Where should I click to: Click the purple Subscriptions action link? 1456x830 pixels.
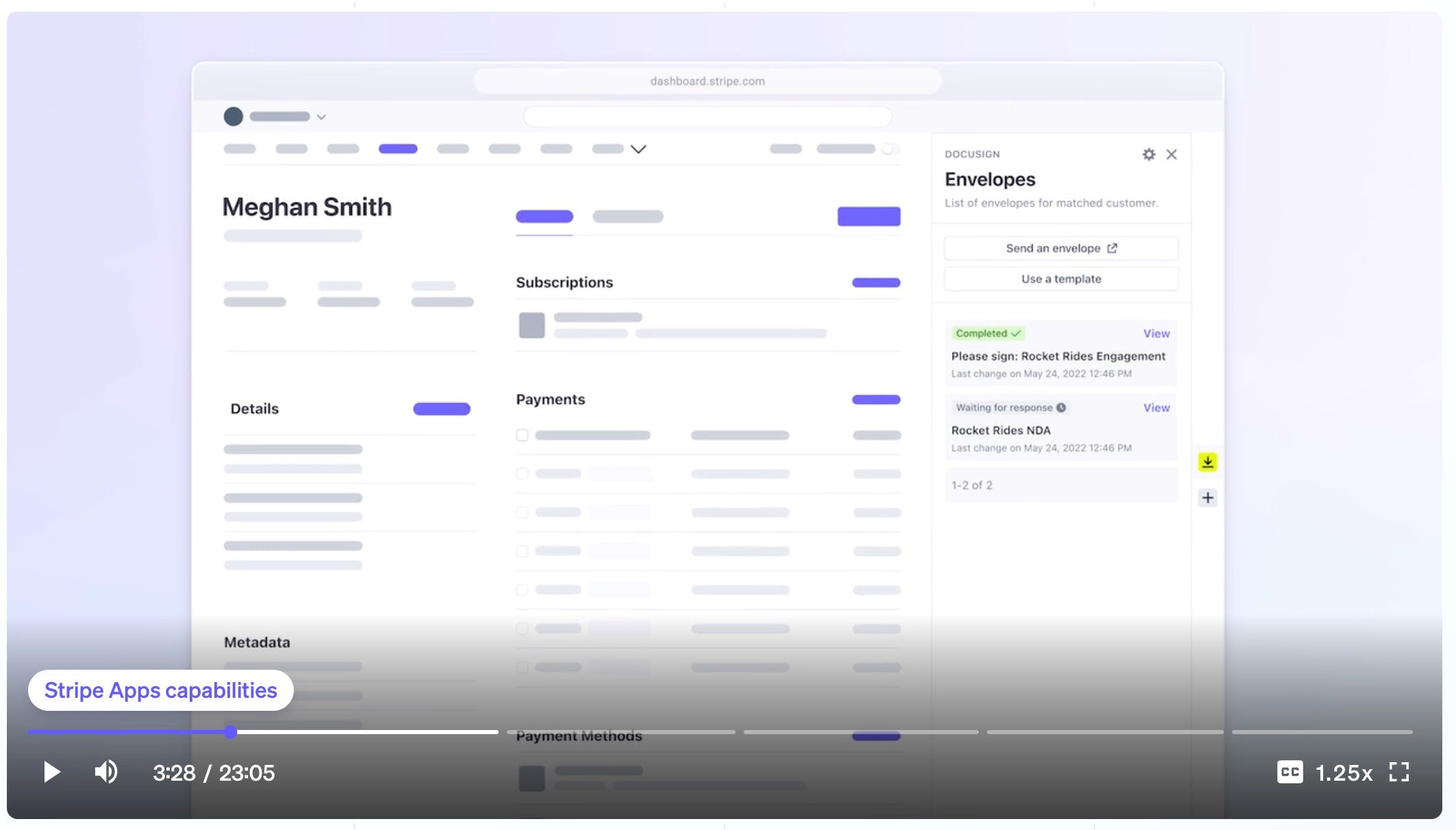coord(876,282)
